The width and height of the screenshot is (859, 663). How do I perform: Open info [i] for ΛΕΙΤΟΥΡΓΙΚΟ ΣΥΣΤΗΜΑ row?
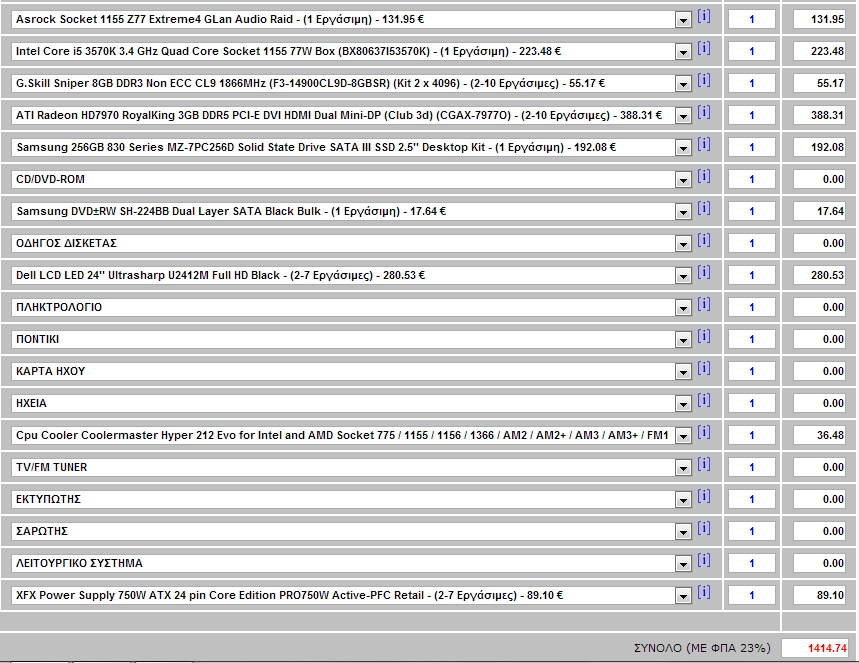(704, 561)
